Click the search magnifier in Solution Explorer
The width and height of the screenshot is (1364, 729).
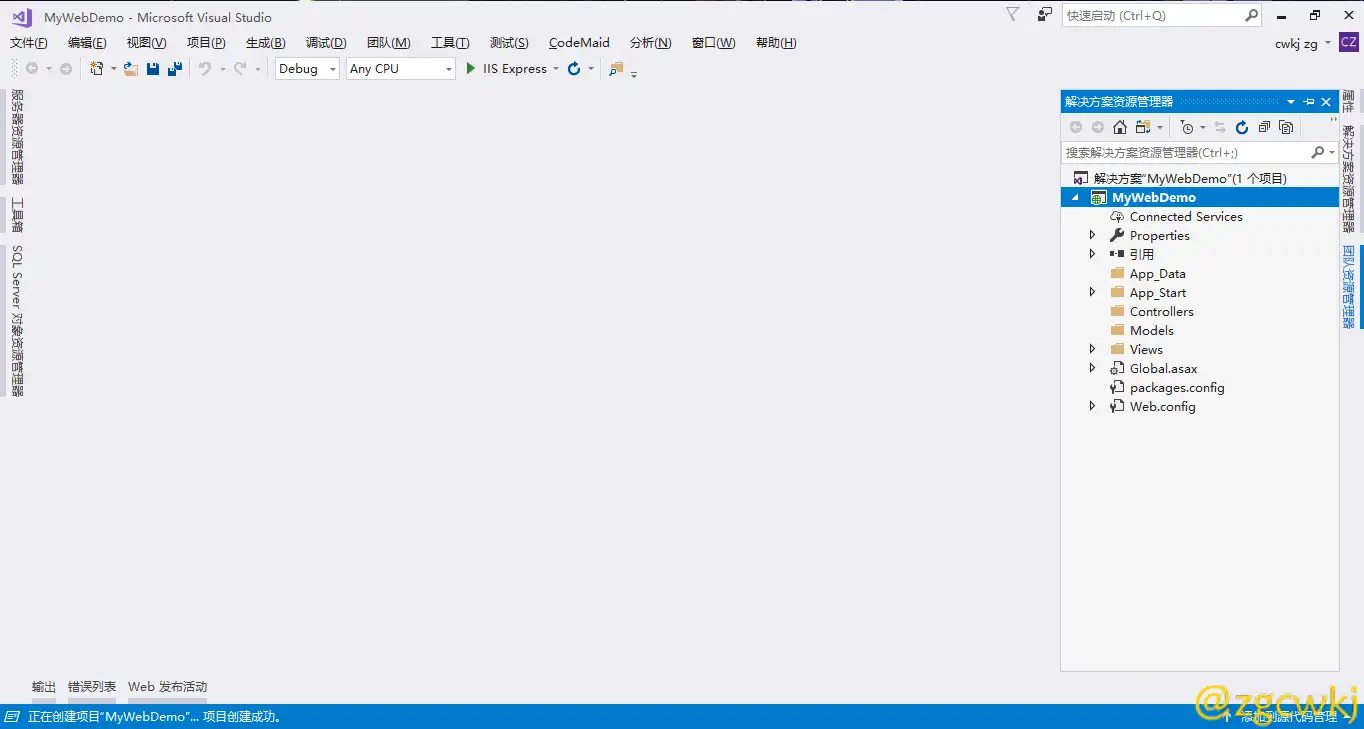point(1318,152)
